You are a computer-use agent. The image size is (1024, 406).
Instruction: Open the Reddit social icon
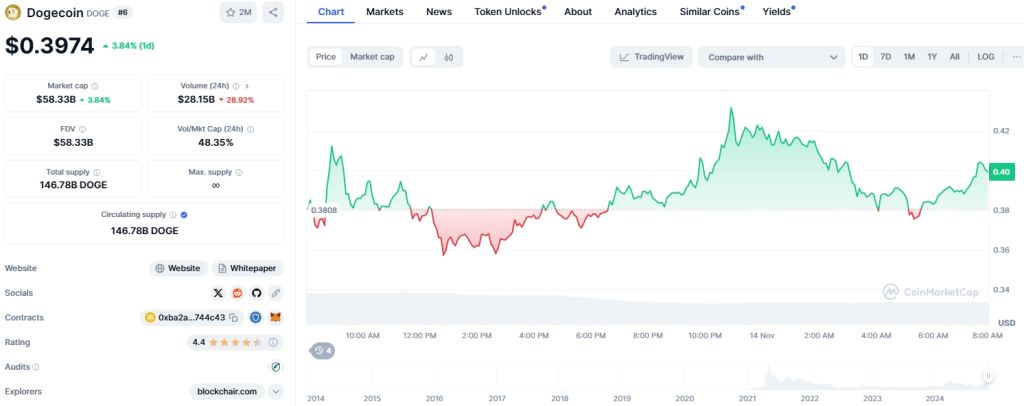pos(238,293)
